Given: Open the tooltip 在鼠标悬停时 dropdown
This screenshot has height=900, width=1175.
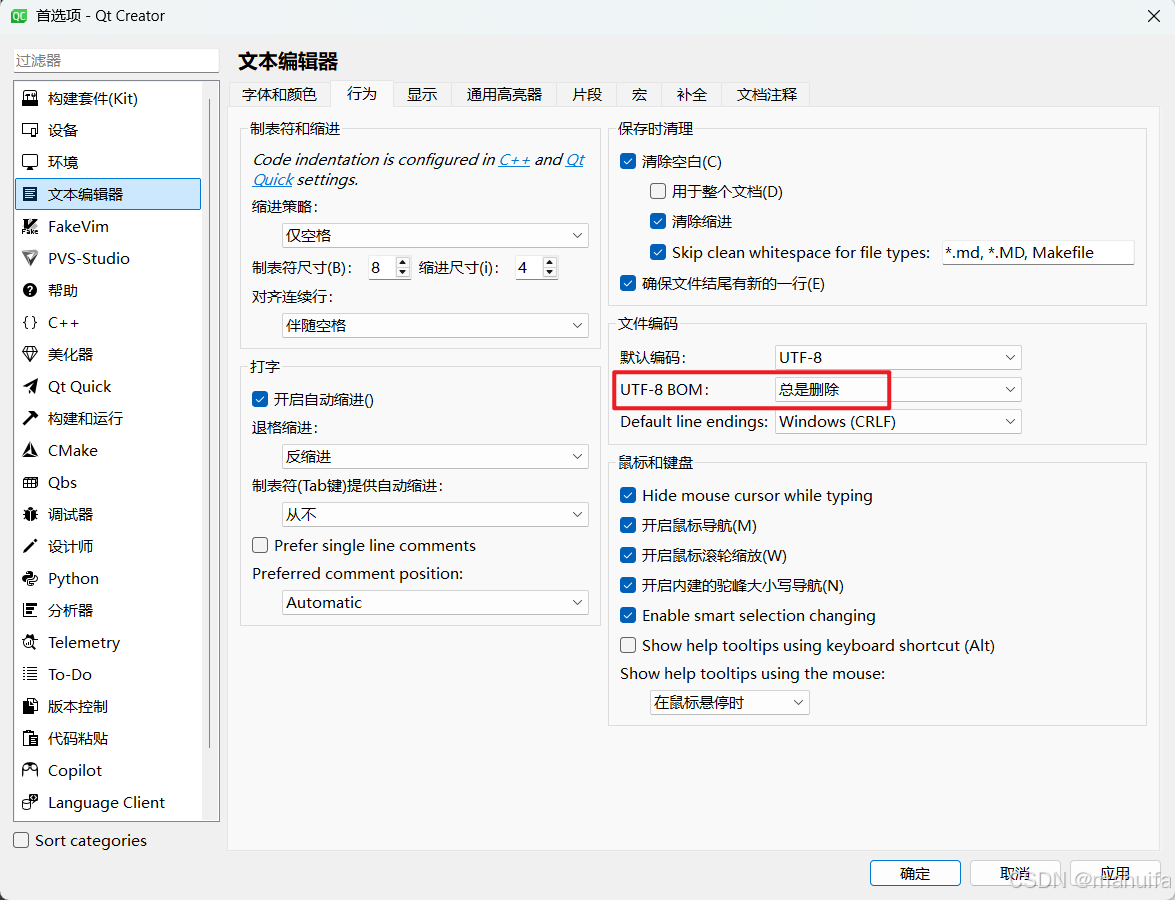Looking at the screenshot, I should click(729, 702).
